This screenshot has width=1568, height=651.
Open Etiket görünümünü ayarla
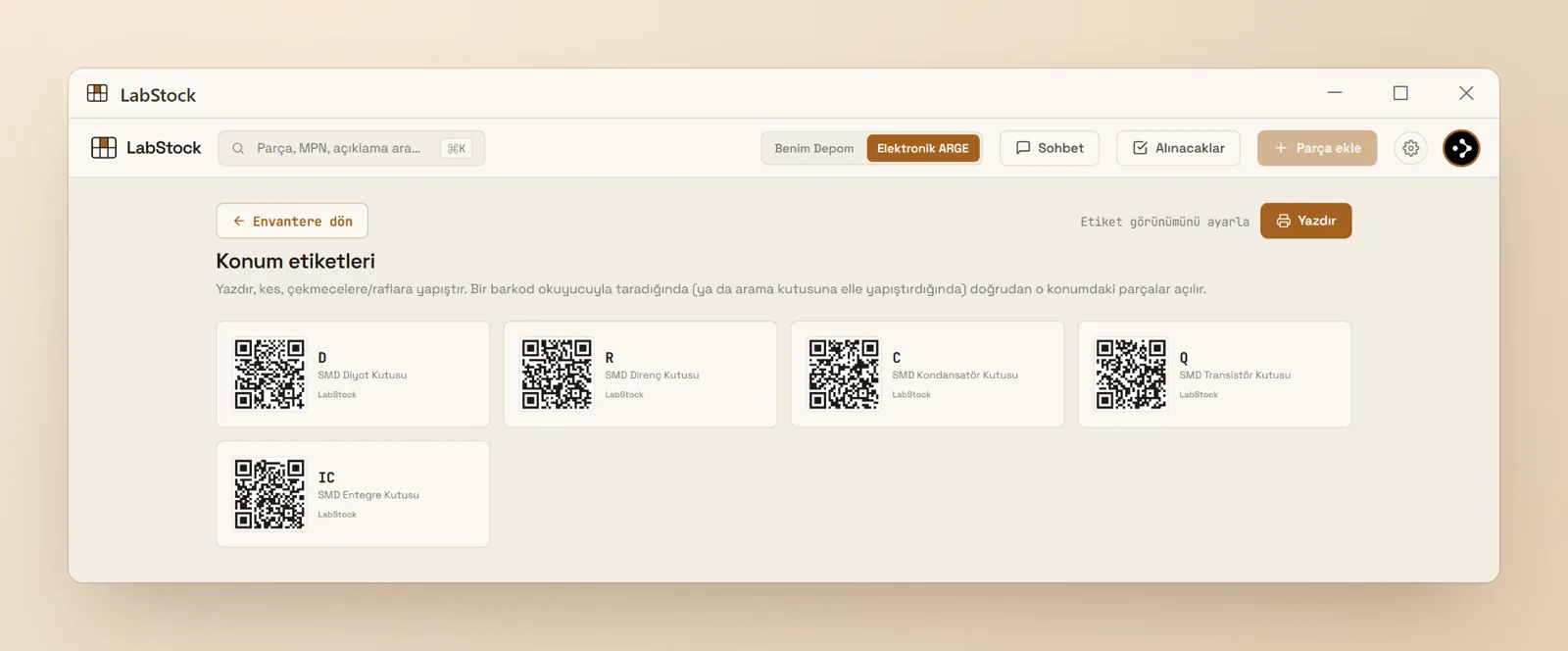coord(1164,222)
